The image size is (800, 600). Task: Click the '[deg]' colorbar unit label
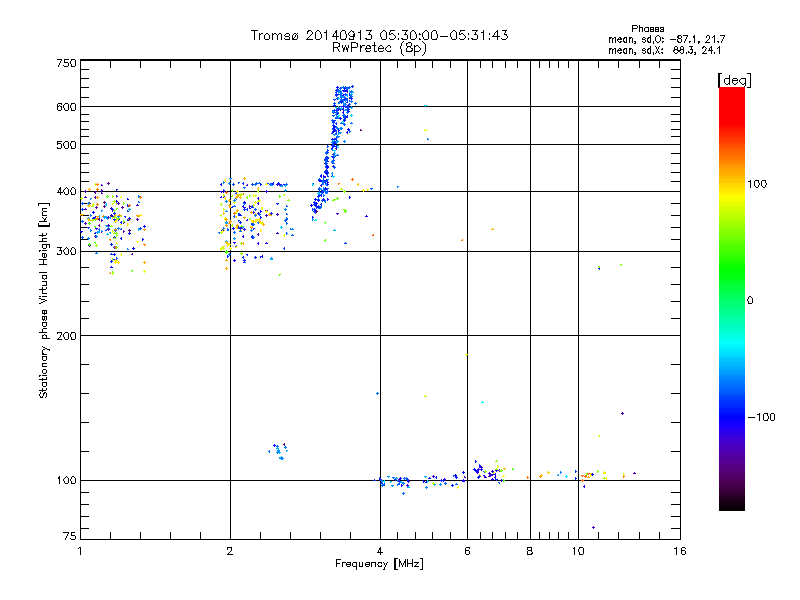tap(734, 80)
